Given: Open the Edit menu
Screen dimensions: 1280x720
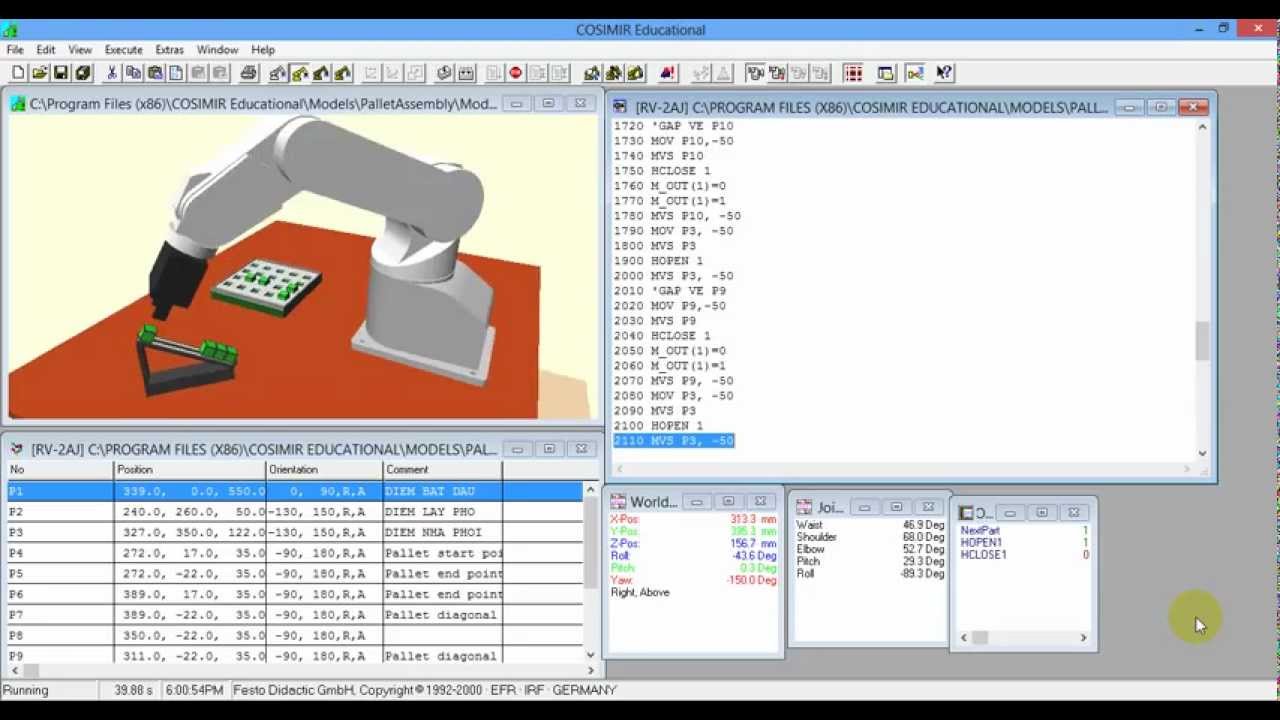Looking at the screenshot, I should (46, 49).
